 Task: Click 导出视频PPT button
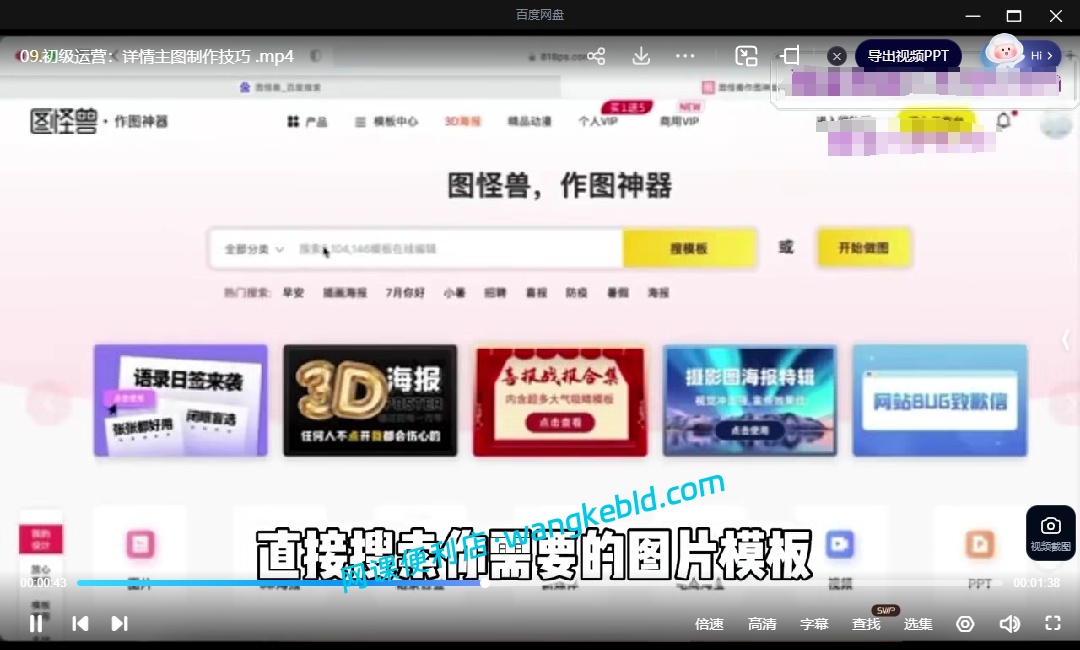(x=908, y=56)
